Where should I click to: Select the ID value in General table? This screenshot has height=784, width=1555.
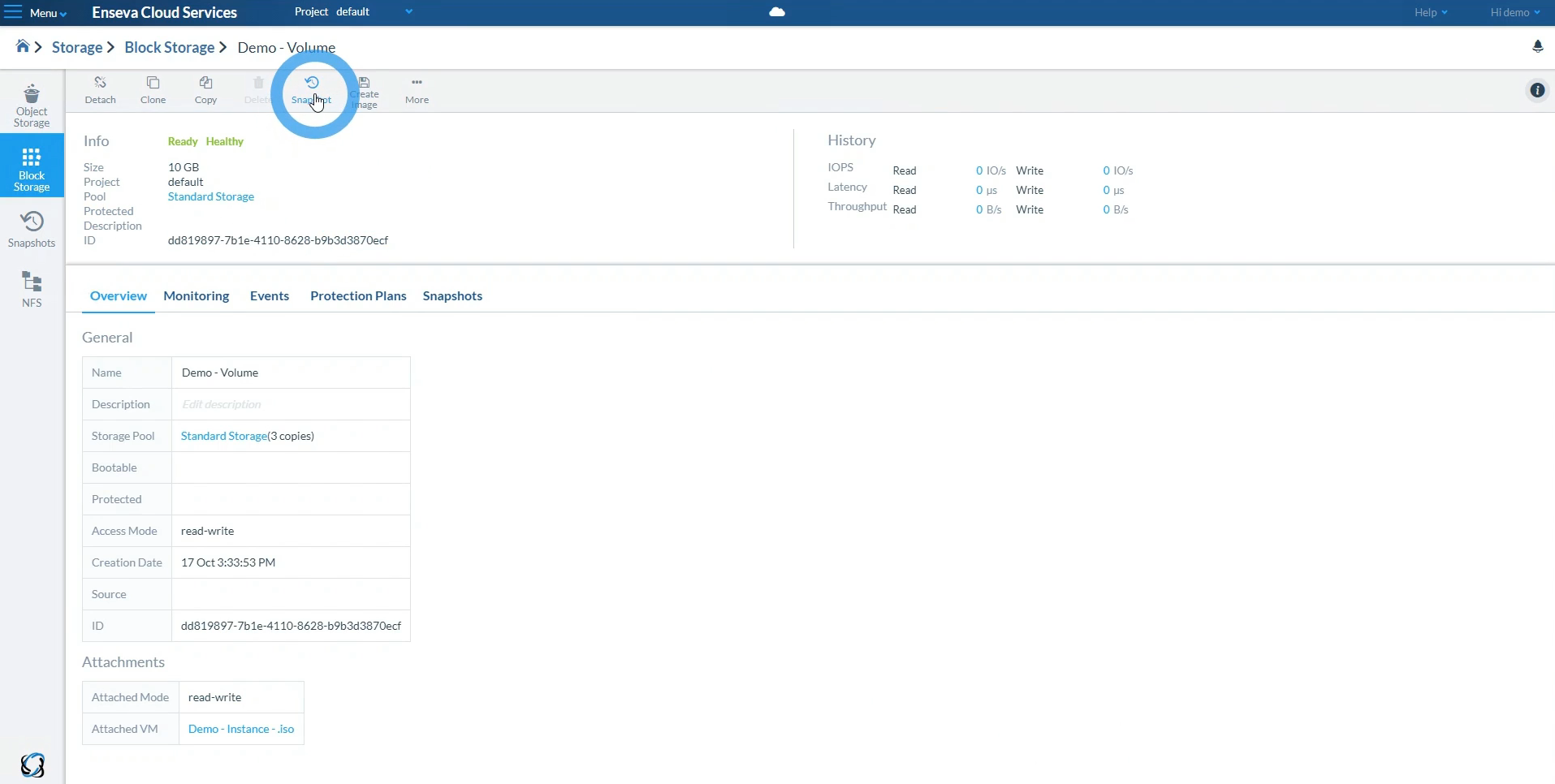click(291, 626)
